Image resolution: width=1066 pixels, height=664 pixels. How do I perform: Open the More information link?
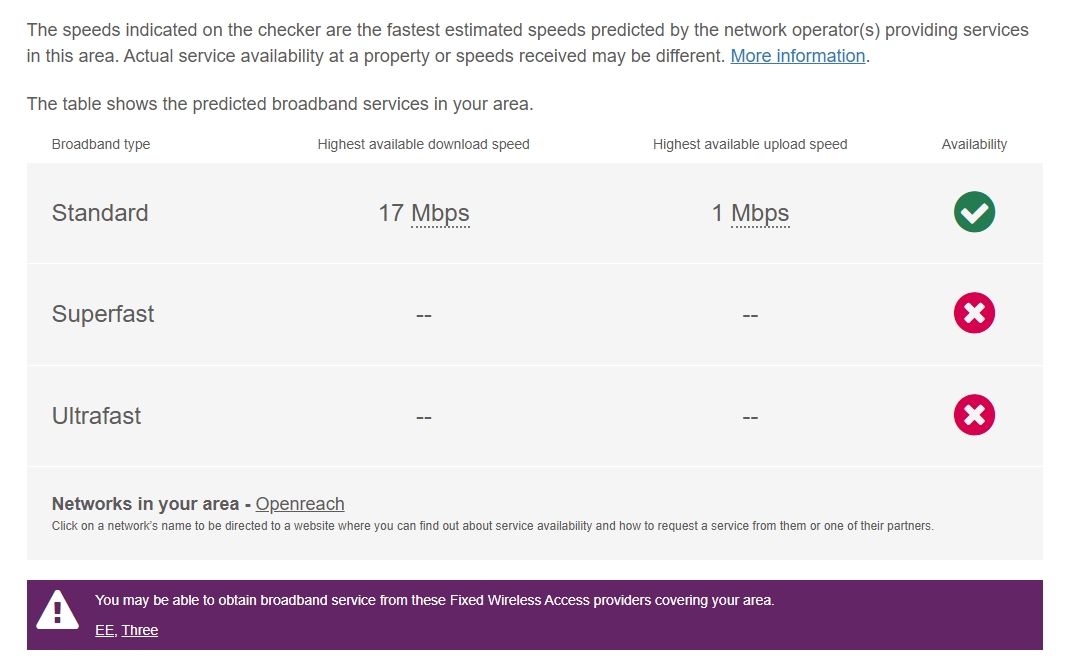(x=797, y=56)
